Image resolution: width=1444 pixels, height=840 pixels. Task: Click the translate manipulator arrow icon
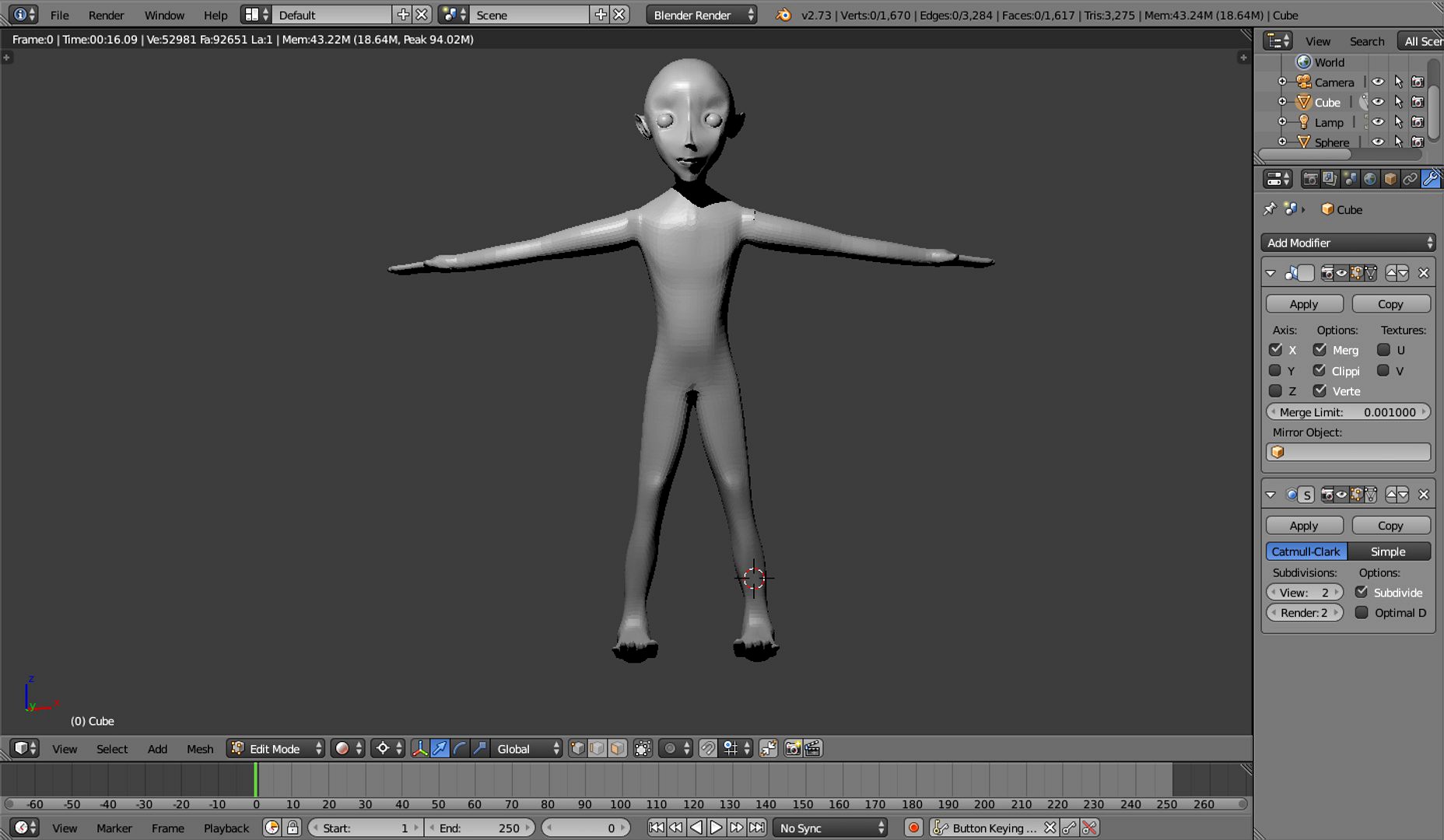[440, 748]
